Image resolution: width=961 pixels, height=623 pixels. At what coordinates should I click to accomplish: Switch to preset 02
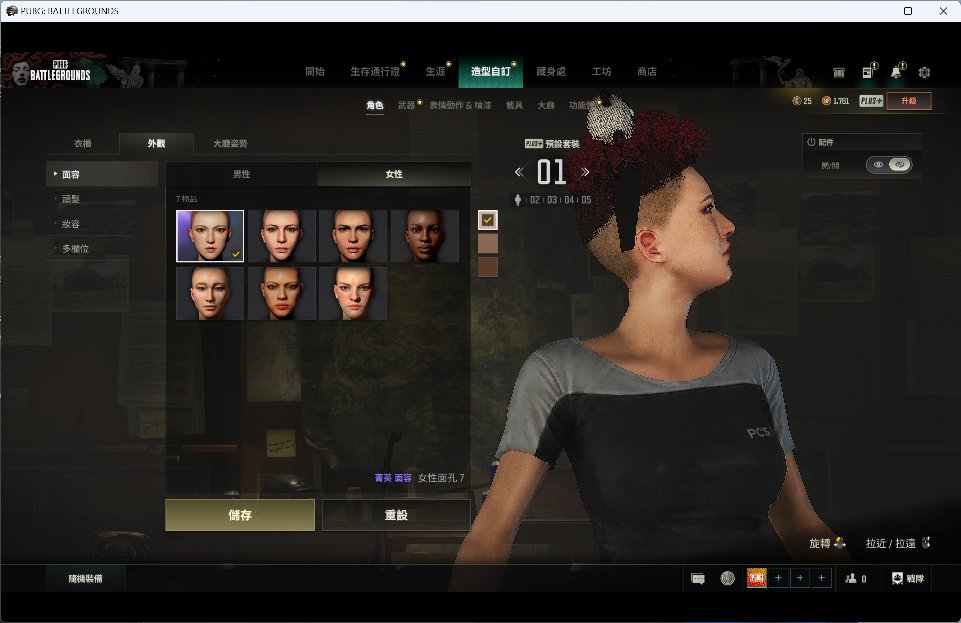[x=535, y=200]
